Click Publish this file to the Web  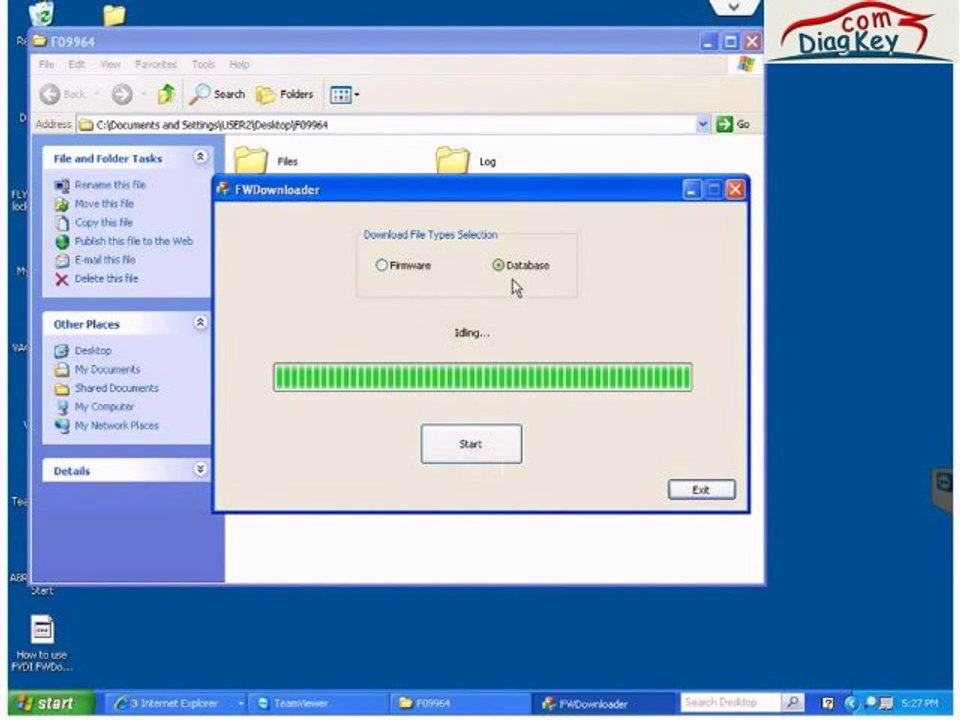(133, 241)
